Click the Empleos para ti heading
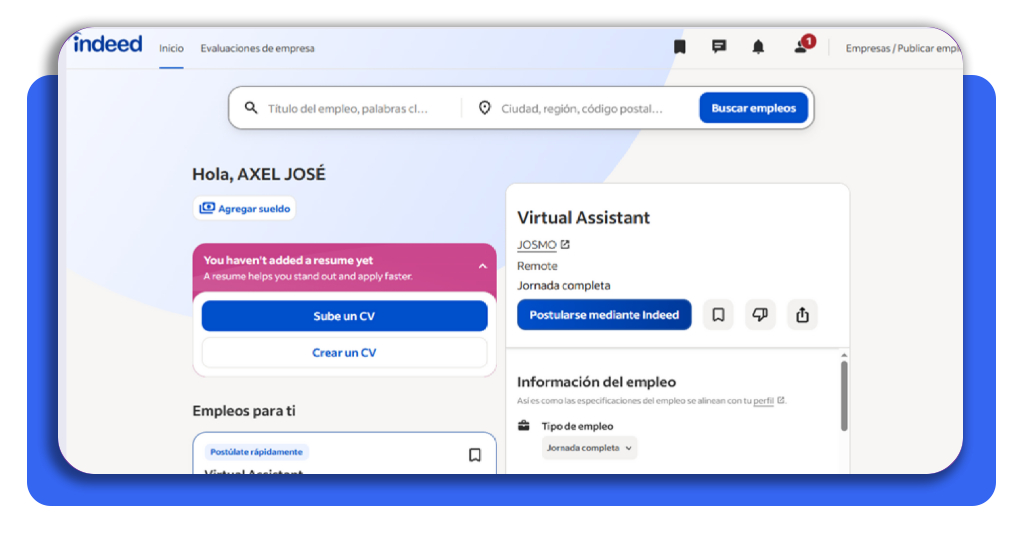This screenshot has width=1024, height=536. click(x=244, y=411)
